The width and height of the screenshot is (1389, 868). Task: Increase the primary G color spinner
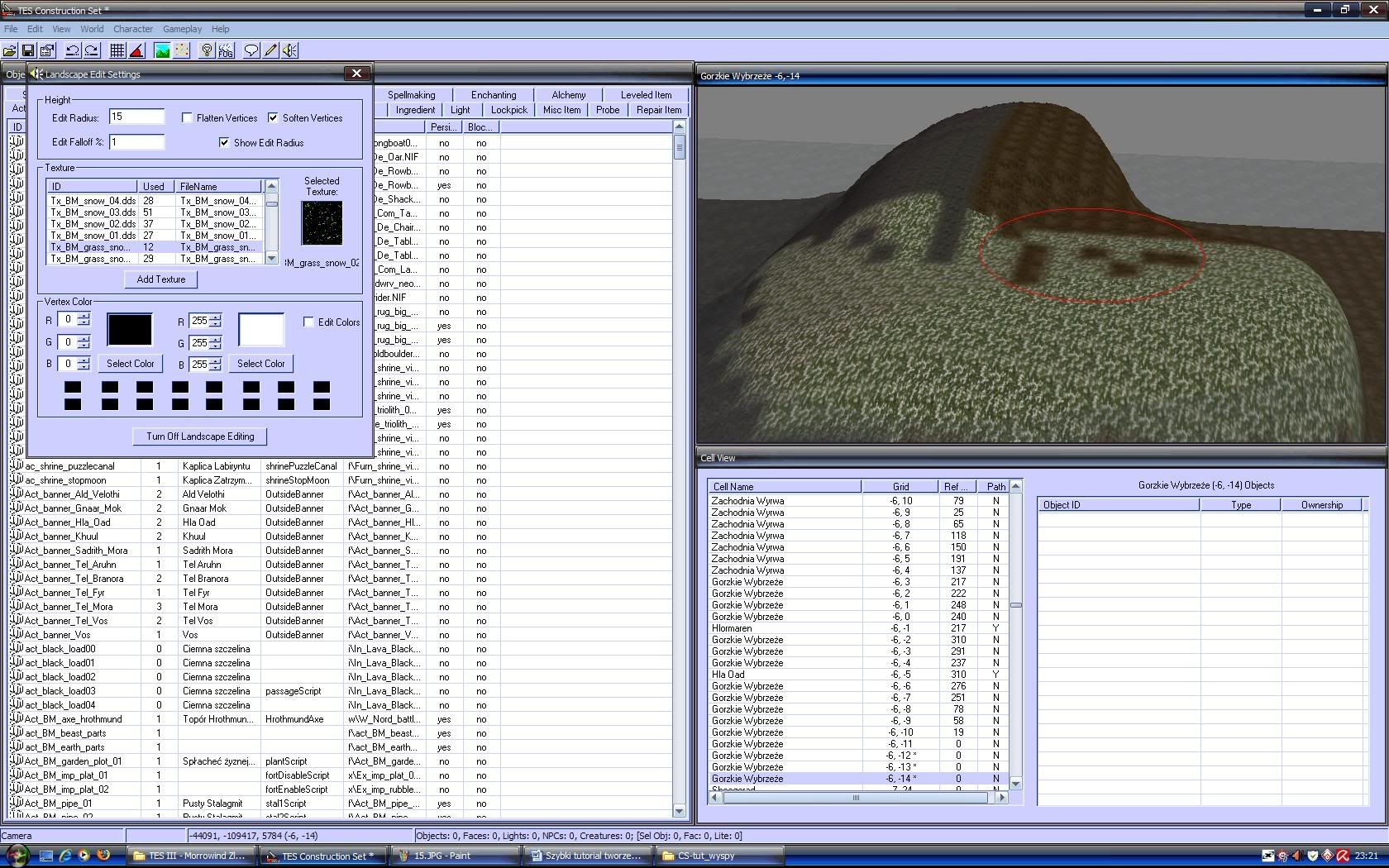(84, 338)
